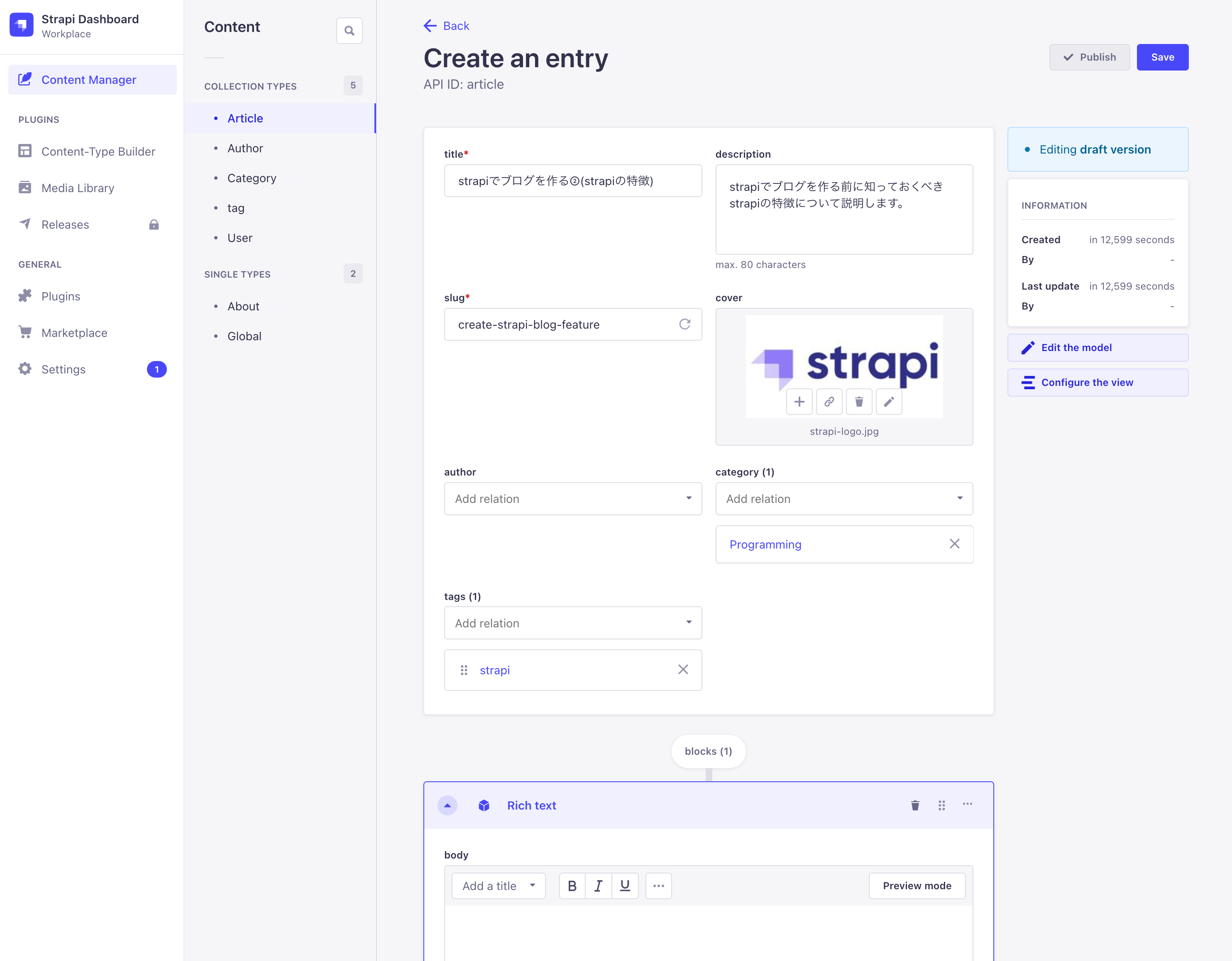Remove the strapi tag relation
This screenshot has height=961, width=1232.
point(682,669)
